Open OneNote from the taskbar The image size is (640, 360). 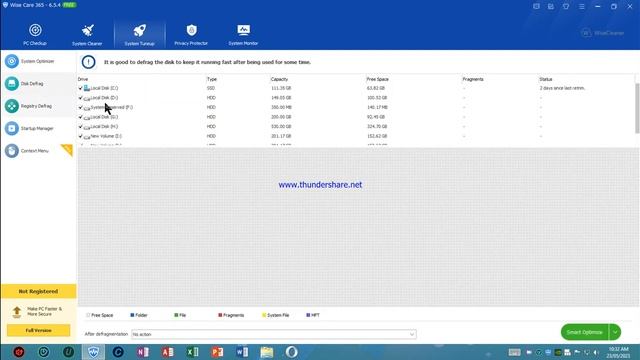[143, 352]
